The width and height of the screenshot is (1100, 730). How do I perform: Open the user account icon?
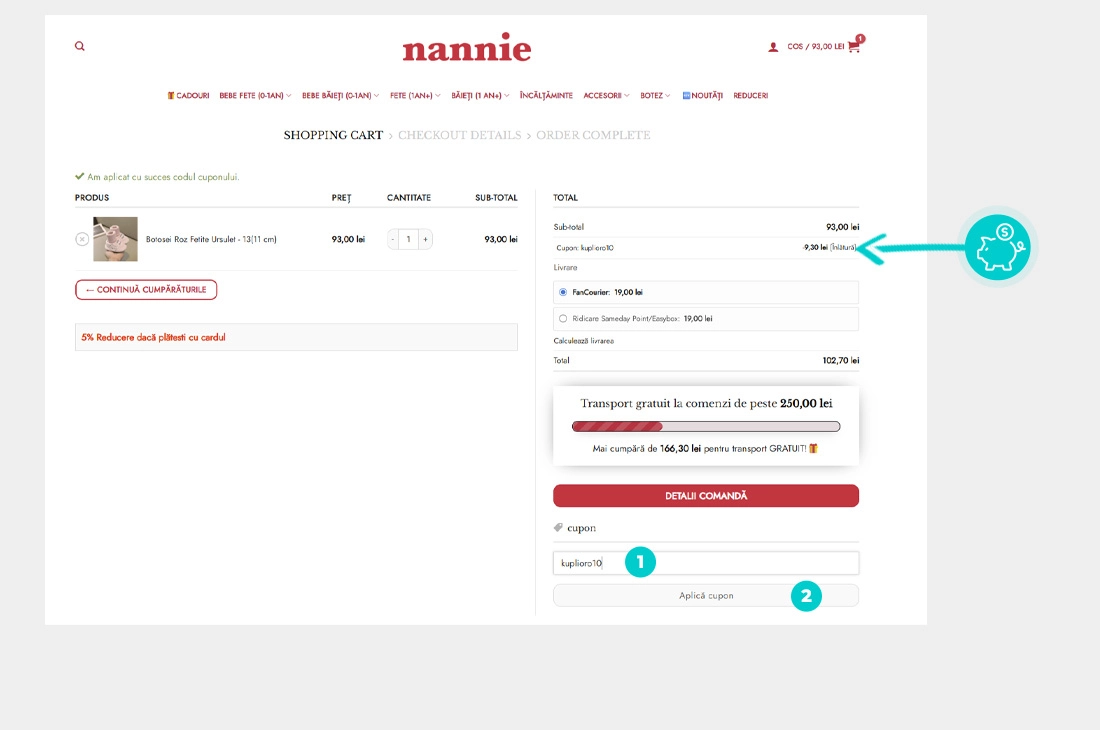tap(773, 47)
